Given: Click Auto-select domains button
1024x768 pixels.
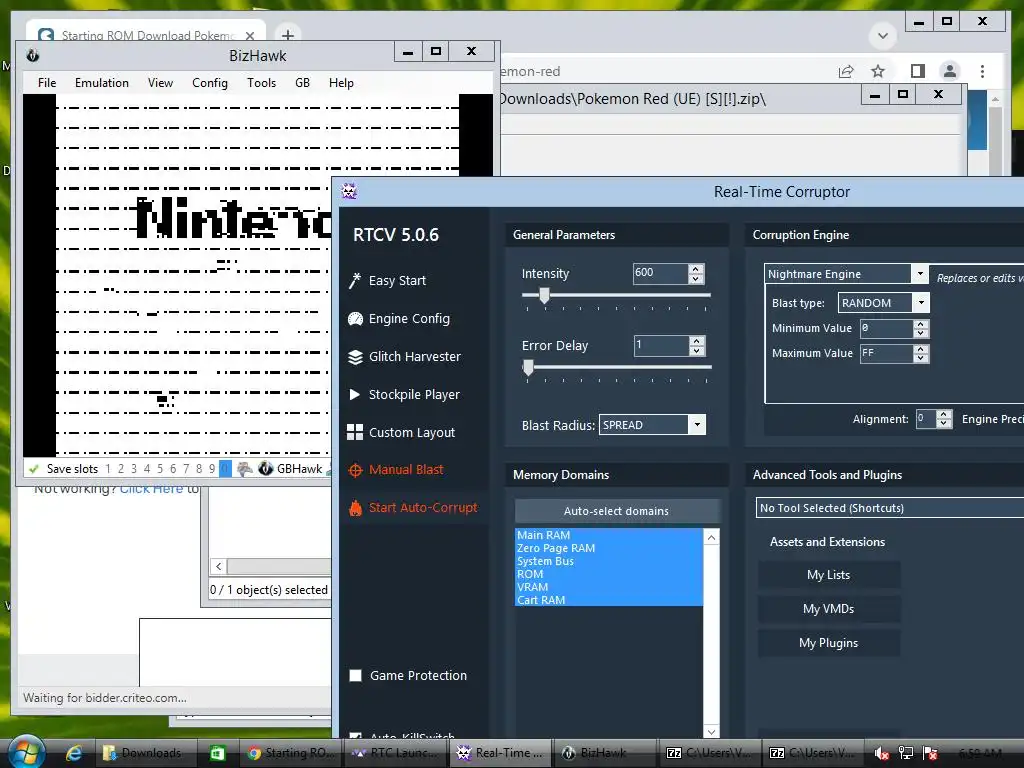Looking at the screenshot, I should pyautogui.click(x=616, y=511).
